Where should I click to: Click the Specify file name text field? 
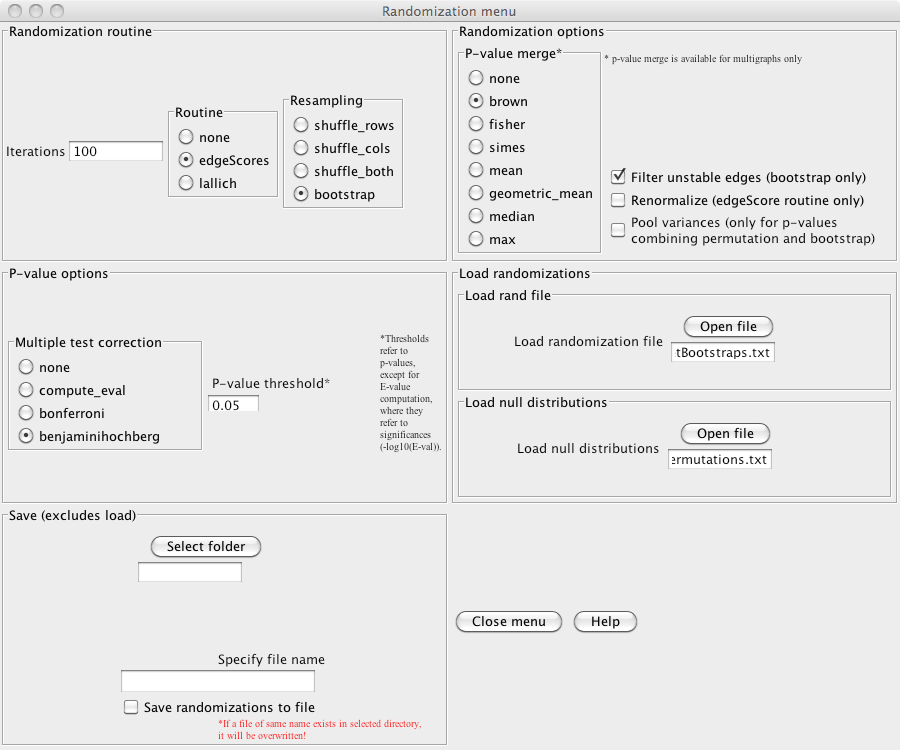coord(217,682)
